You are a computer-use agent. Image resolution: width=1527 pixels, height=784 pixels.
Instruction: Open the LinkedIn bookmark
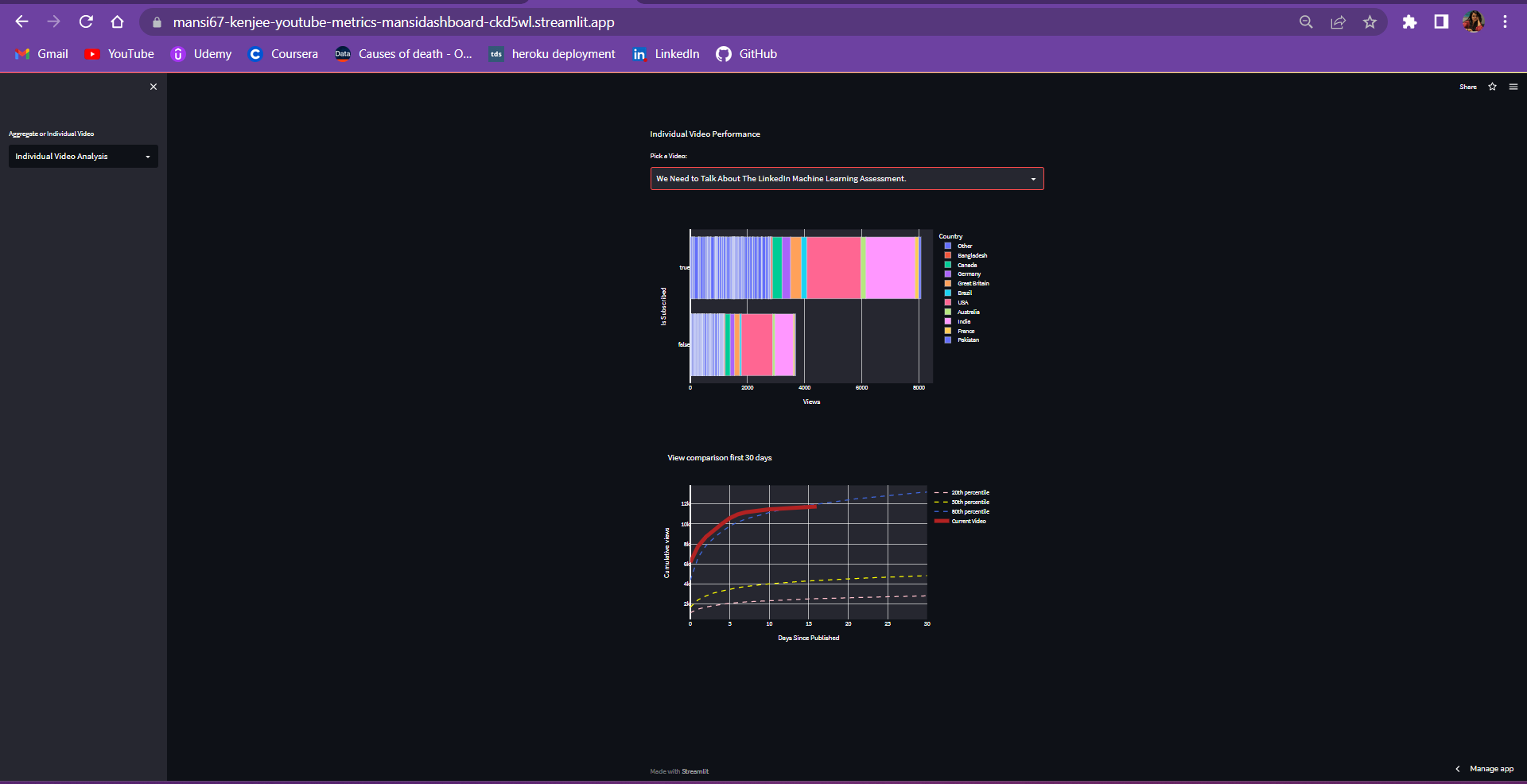pos(676,54)
